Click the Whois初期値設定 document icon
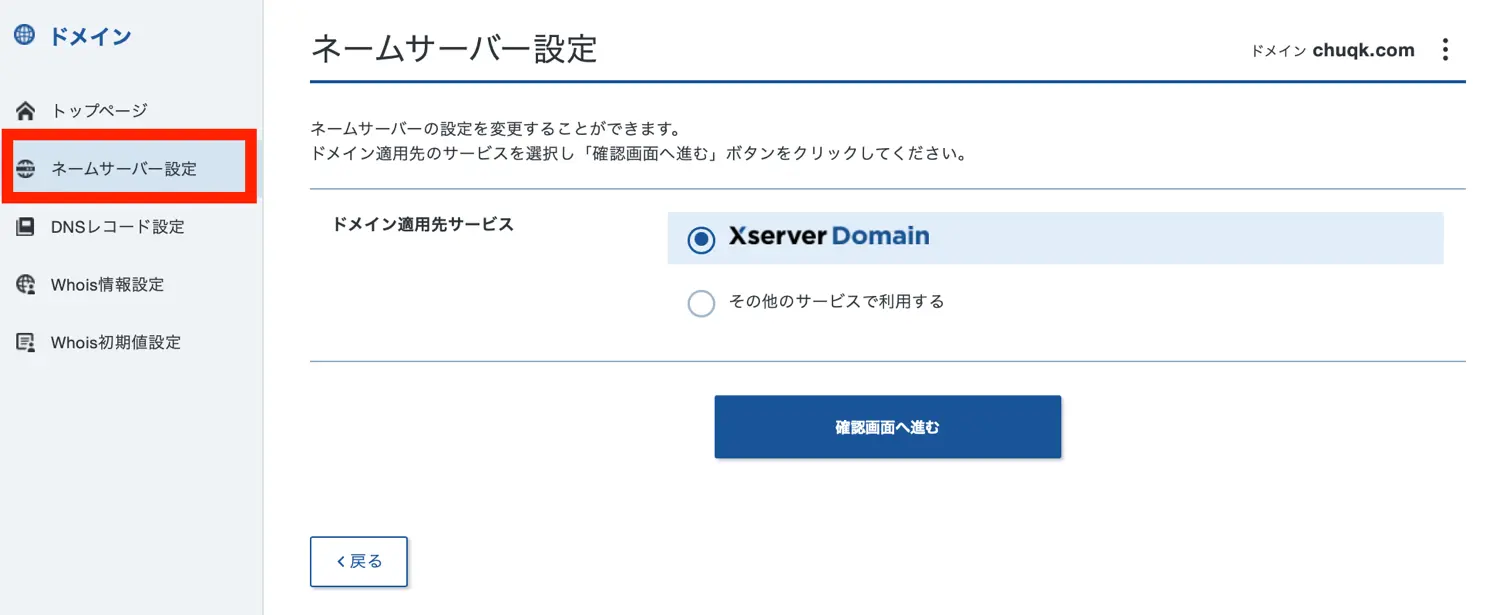The width and height of the screenshot is (1500, 615). click(25, 342)
